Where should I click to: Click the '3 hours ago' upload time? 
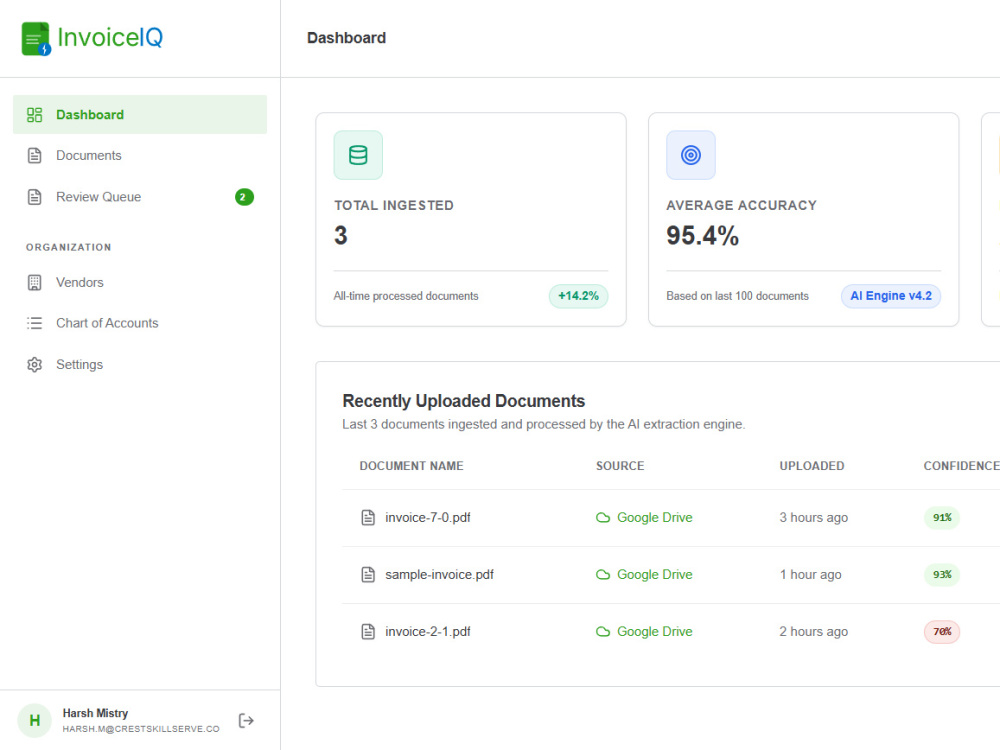click(813, 518)
